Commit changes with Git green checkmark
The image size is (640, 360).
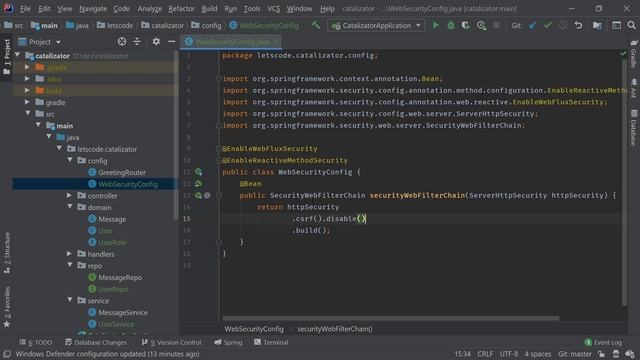click(548, 25)
